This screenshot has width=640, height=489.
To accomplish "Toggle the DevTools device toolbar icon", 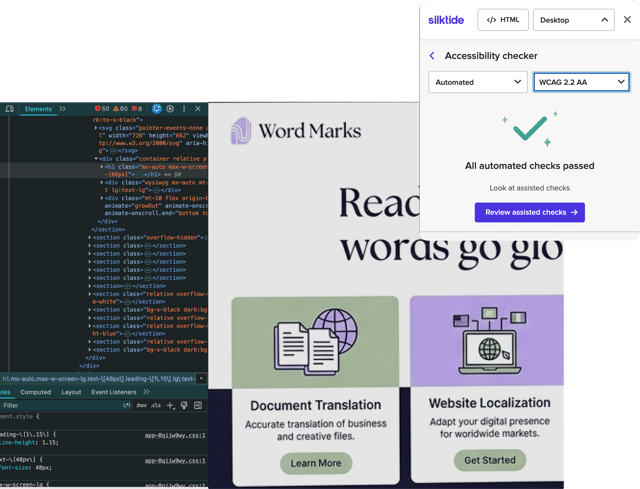I will tap(9, 109).
